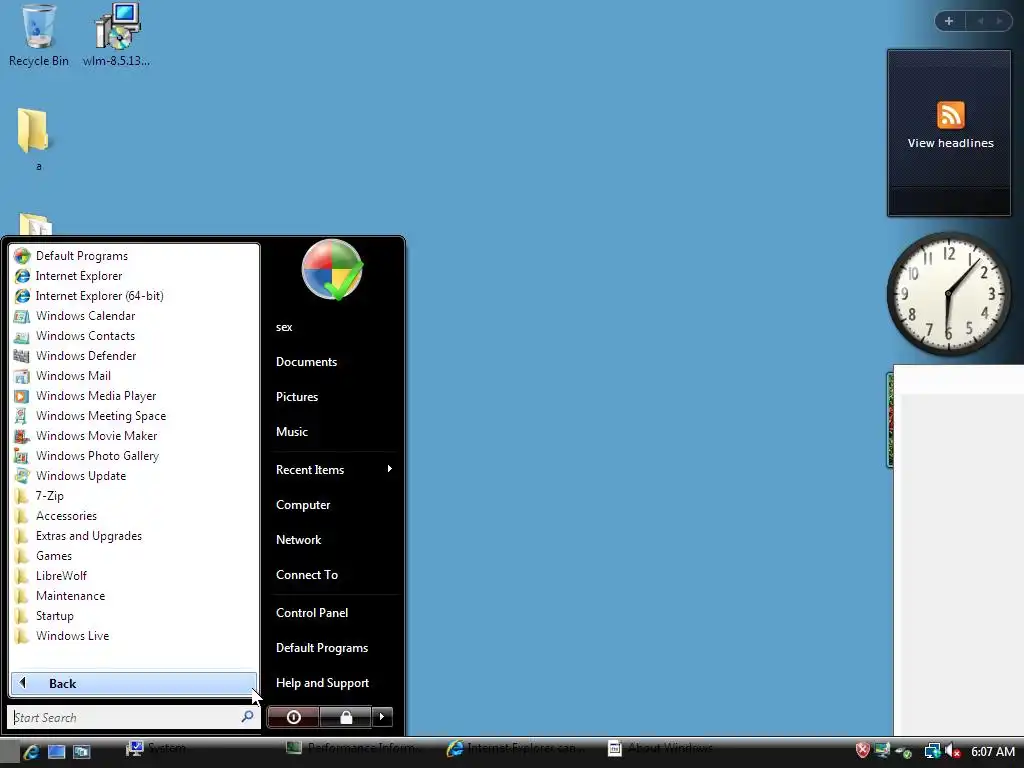Expand the Maintenance folder

point(134,596)
